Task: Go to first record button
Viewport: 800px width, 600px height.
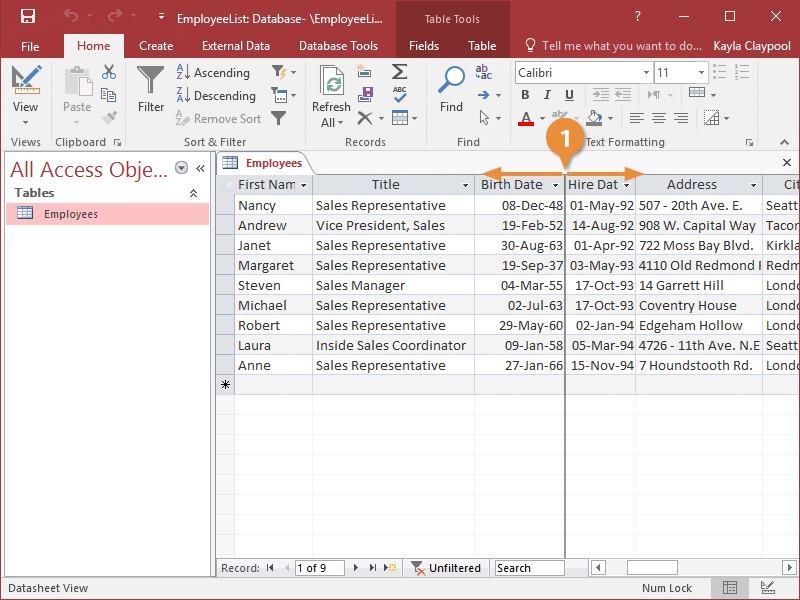Action: tap(270, 568)
